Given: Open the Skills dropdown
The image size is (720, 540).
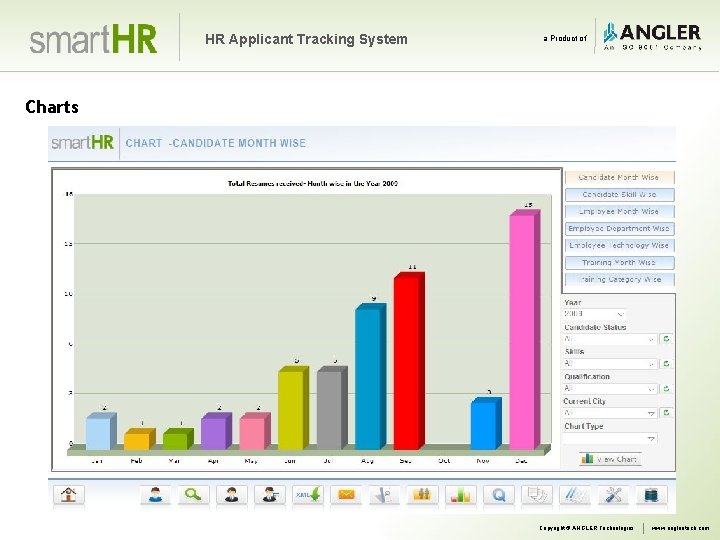Looking at the screenshot, I should point(610,364).
